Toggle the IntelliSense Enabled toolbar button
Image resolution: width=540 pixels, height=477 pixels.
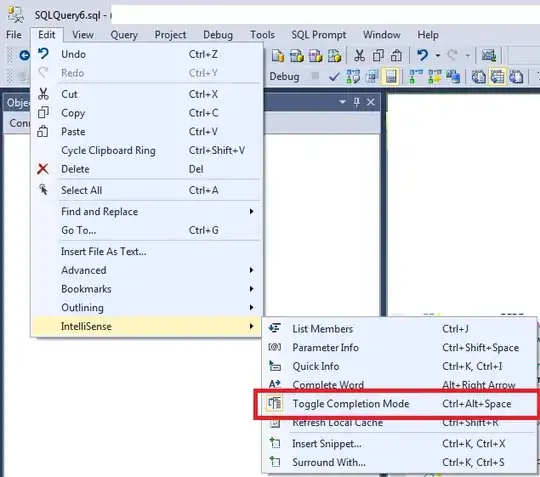coord(391,76)
